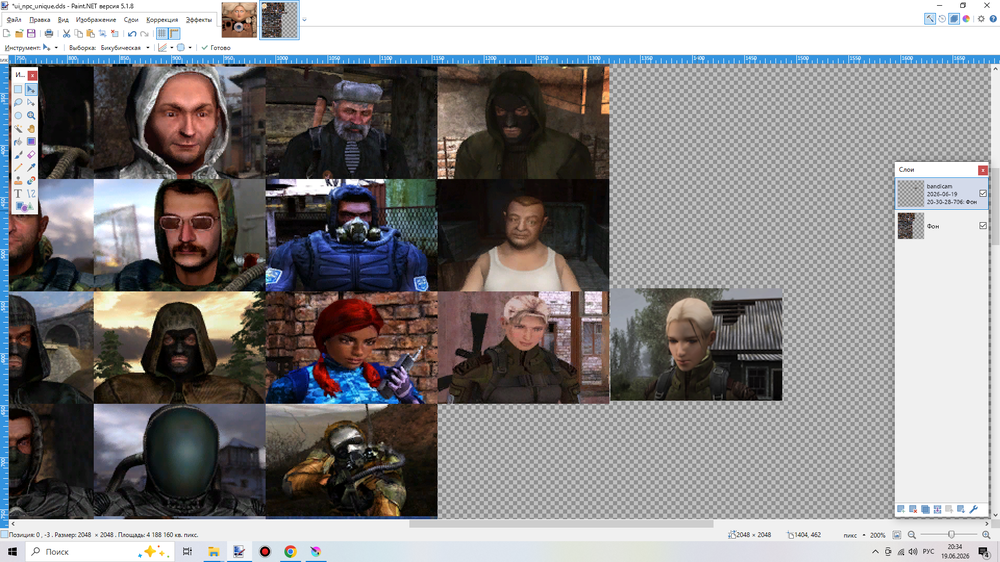1000x562 pixels.
Task: Click the Cut scissors icon
Action: tap(66, 33)
